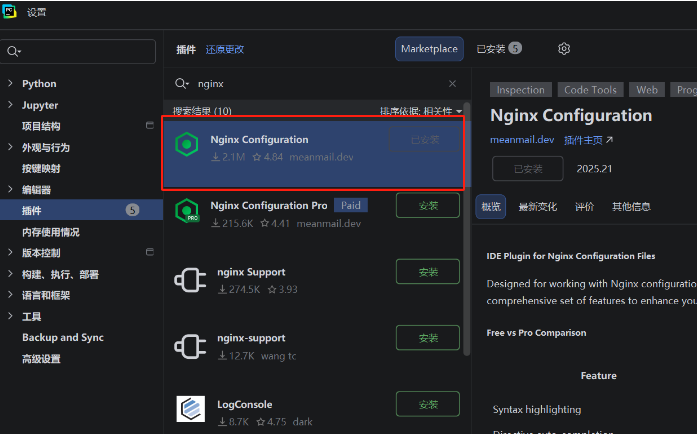The width and height of the screenshot is (697, 434).
Task: Select 高级设置 in the settings tree
Action: point(41,358)
